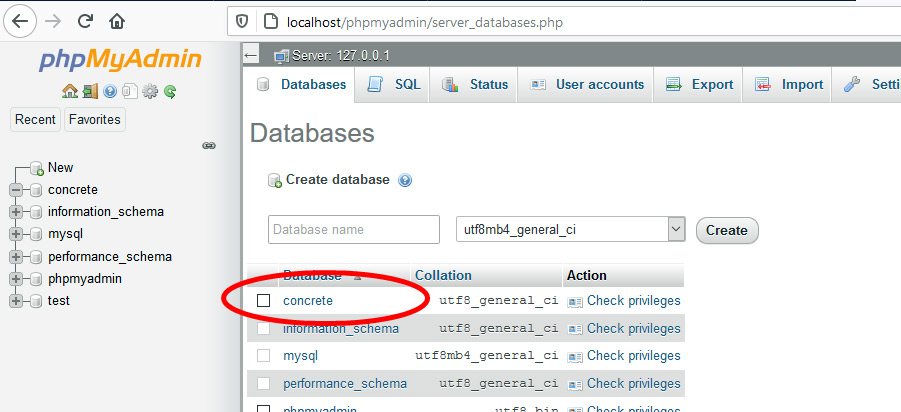The image size is (901, 412).
Task: Open the collation dropdown utf8mb4_general_ci
Action: [571, 229]
